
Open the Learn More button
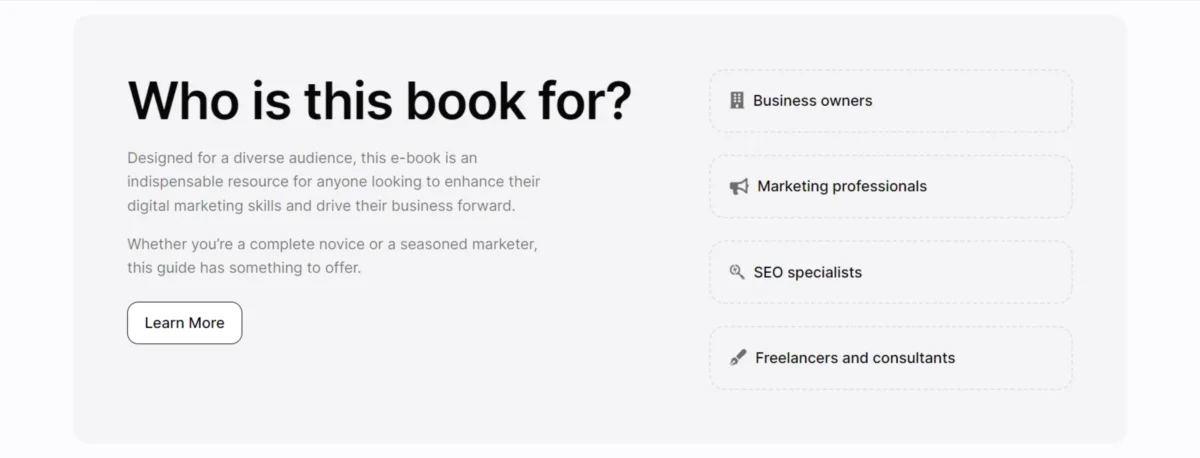pyautogui.click(x=184, y=323)
